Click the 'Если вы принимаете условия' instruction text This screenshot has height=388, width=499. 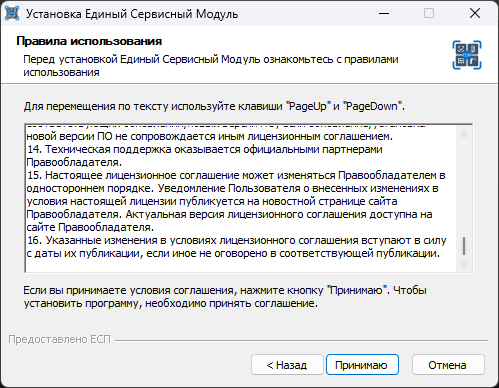tap(225, 297)
